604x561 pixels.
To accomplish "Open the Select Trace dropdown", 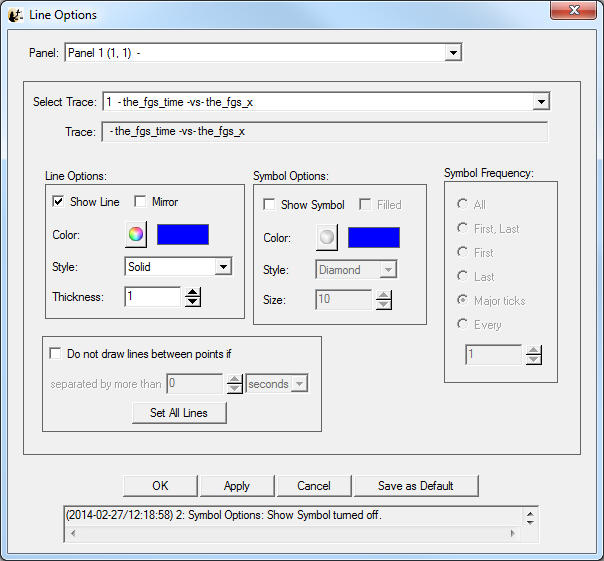I will (x=541, y=102).
